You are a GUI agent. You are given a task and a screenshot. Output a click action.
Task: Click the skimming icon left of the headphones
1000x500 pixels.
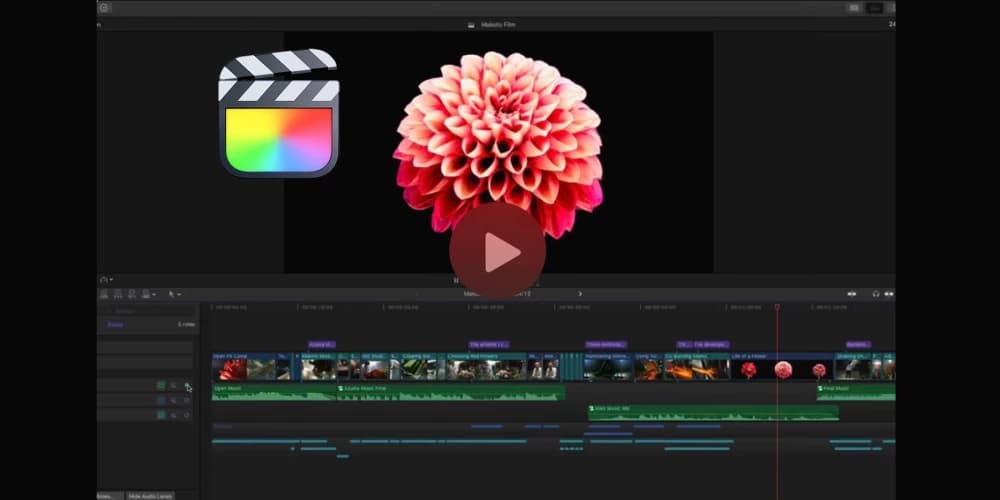pyautogui.click(x=852, y=294)
